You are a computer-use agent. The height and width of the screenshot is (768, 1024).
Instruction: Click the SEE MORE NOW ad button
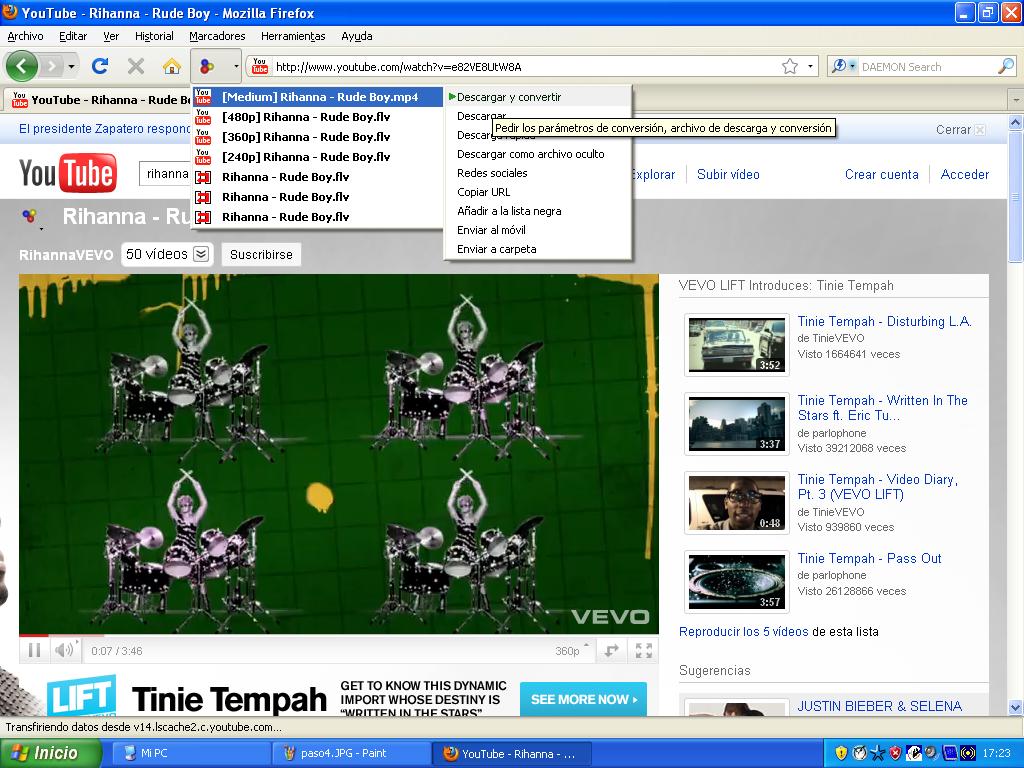[583, 699]
